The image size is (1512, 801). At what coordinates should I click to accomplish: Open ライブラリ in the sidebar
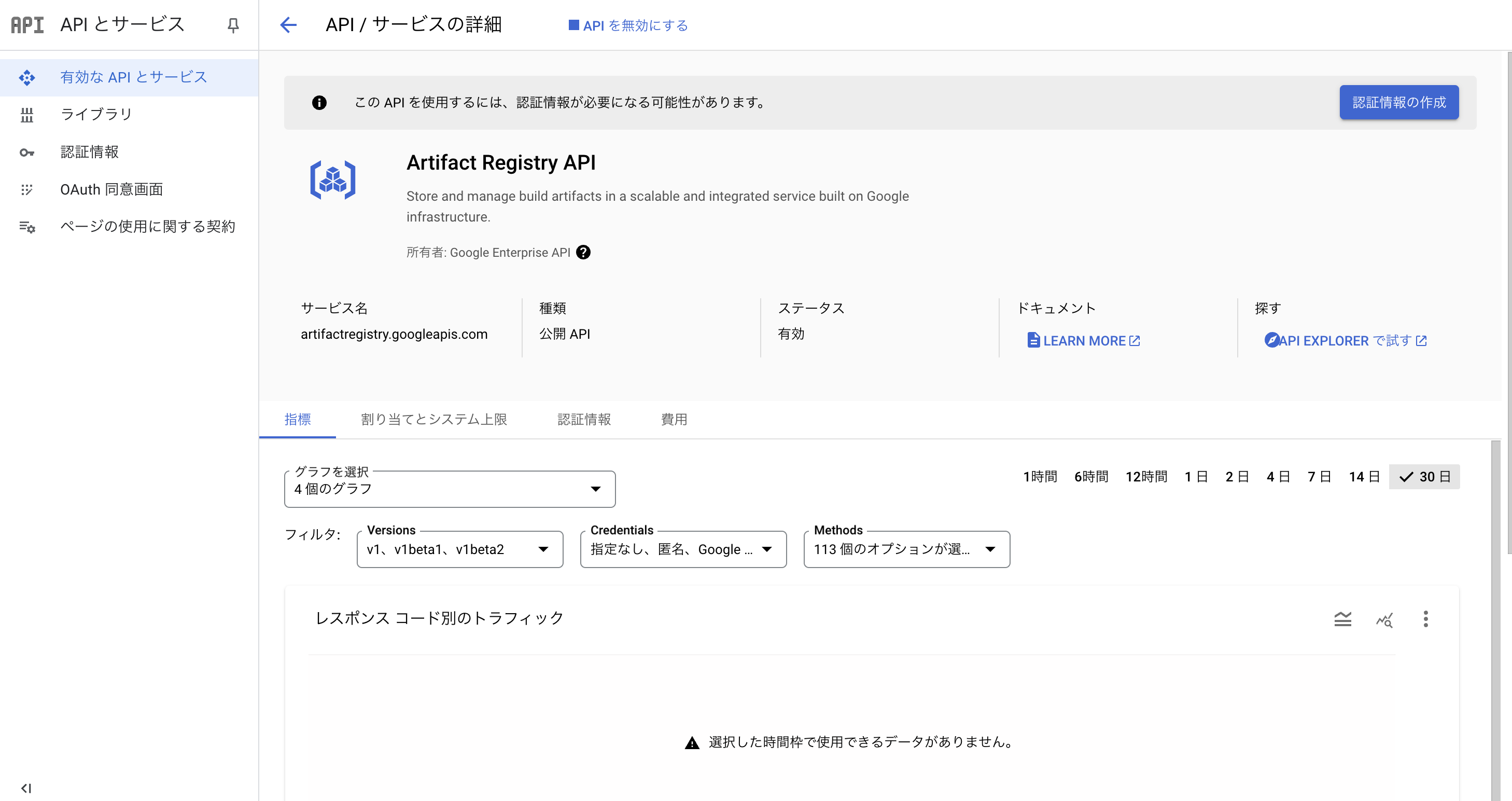click(96, 115)
